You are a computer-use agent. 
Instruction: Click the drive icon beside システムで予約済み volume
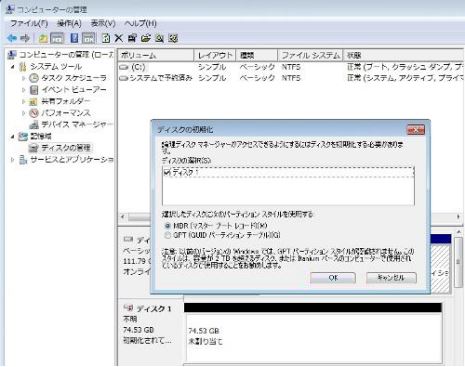pos(124,78)
